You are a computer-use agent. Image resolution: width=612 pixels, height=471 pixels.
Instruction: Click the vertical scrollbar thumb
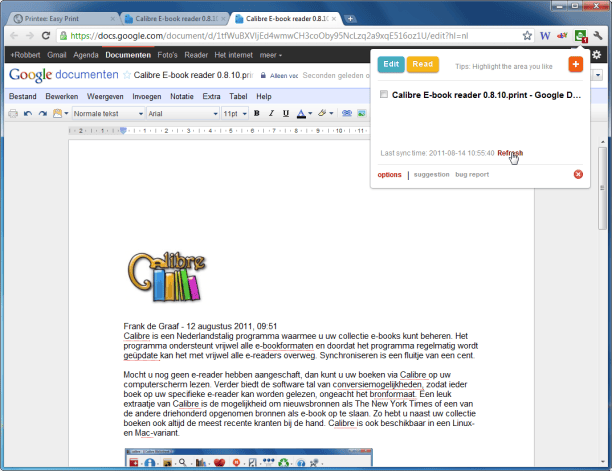pos(603,189)
